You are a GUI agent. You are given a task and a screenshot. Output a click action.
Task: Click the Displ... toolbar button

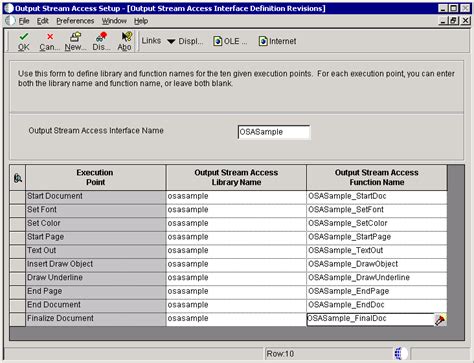(191, 41)
